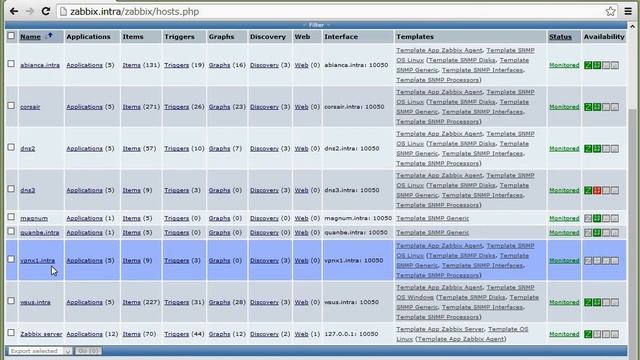
Task: Open Triggers for the wsus.intra host
Action: point(176,302)
